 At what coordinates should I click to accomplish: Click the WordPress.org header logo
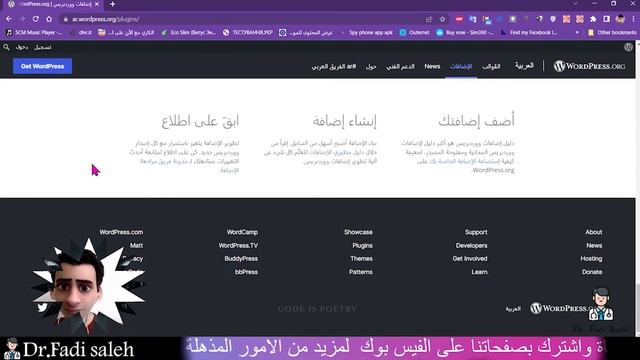coord(589,66)
